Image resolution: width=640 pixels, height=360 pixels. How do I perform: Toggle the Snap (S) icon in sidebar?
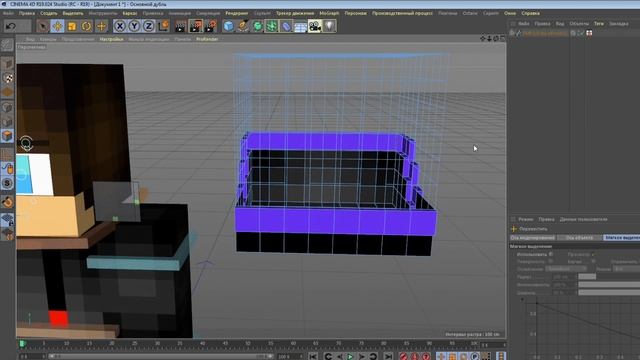pos(7,183)
